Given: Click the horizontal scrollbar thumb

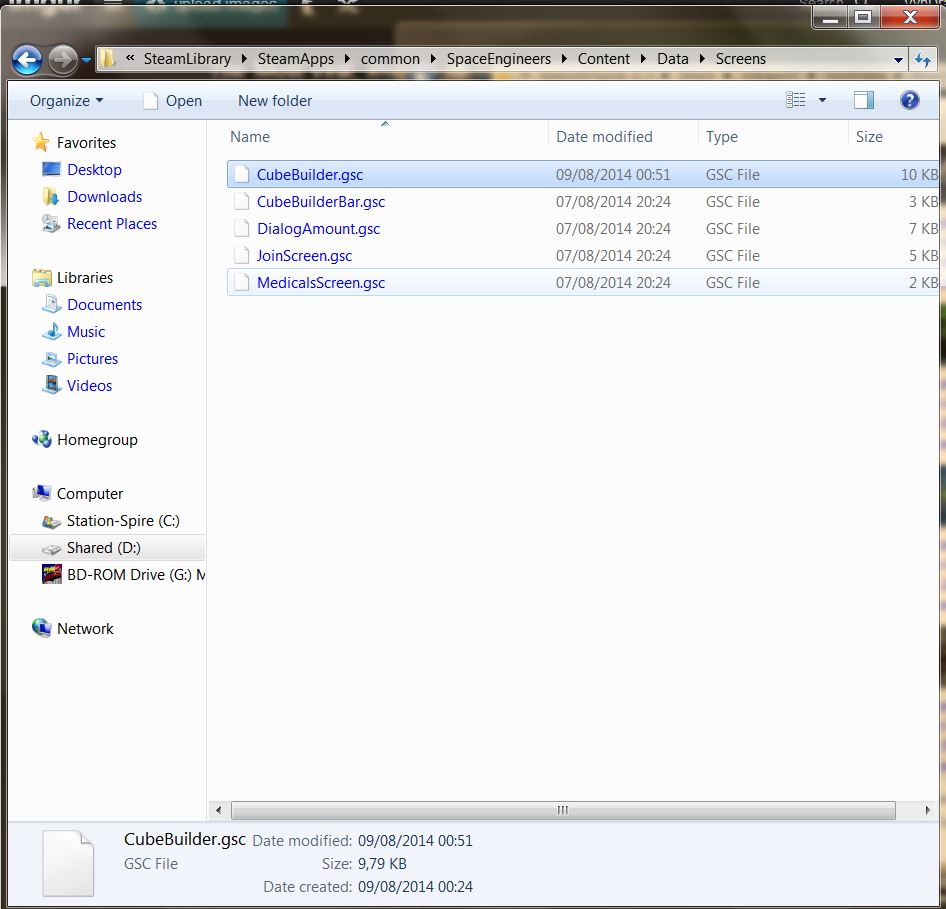Looking at the screenshot, I should pyautogui.click(x=563, y=810).
